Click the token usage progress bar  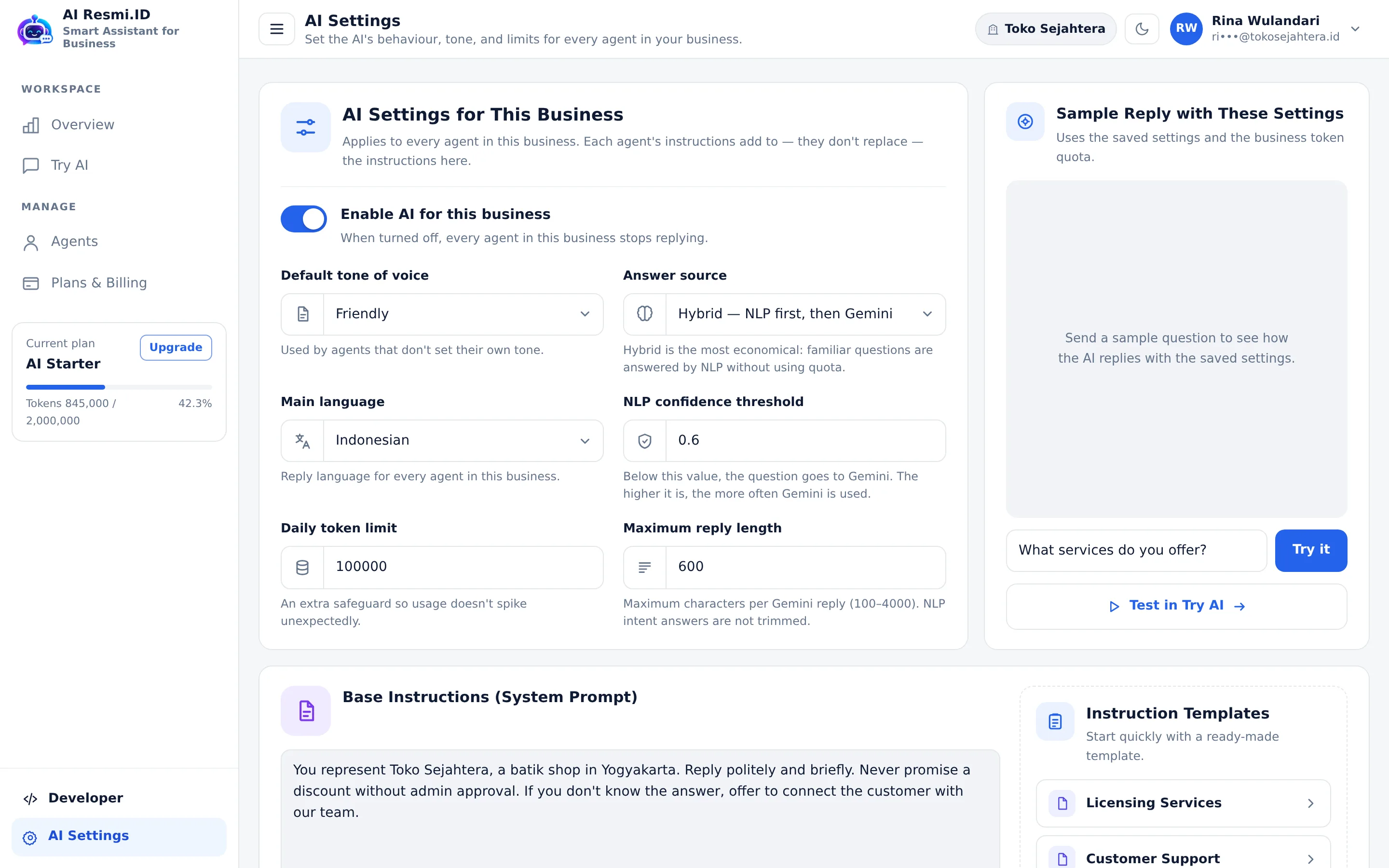[x=119, y=387]
